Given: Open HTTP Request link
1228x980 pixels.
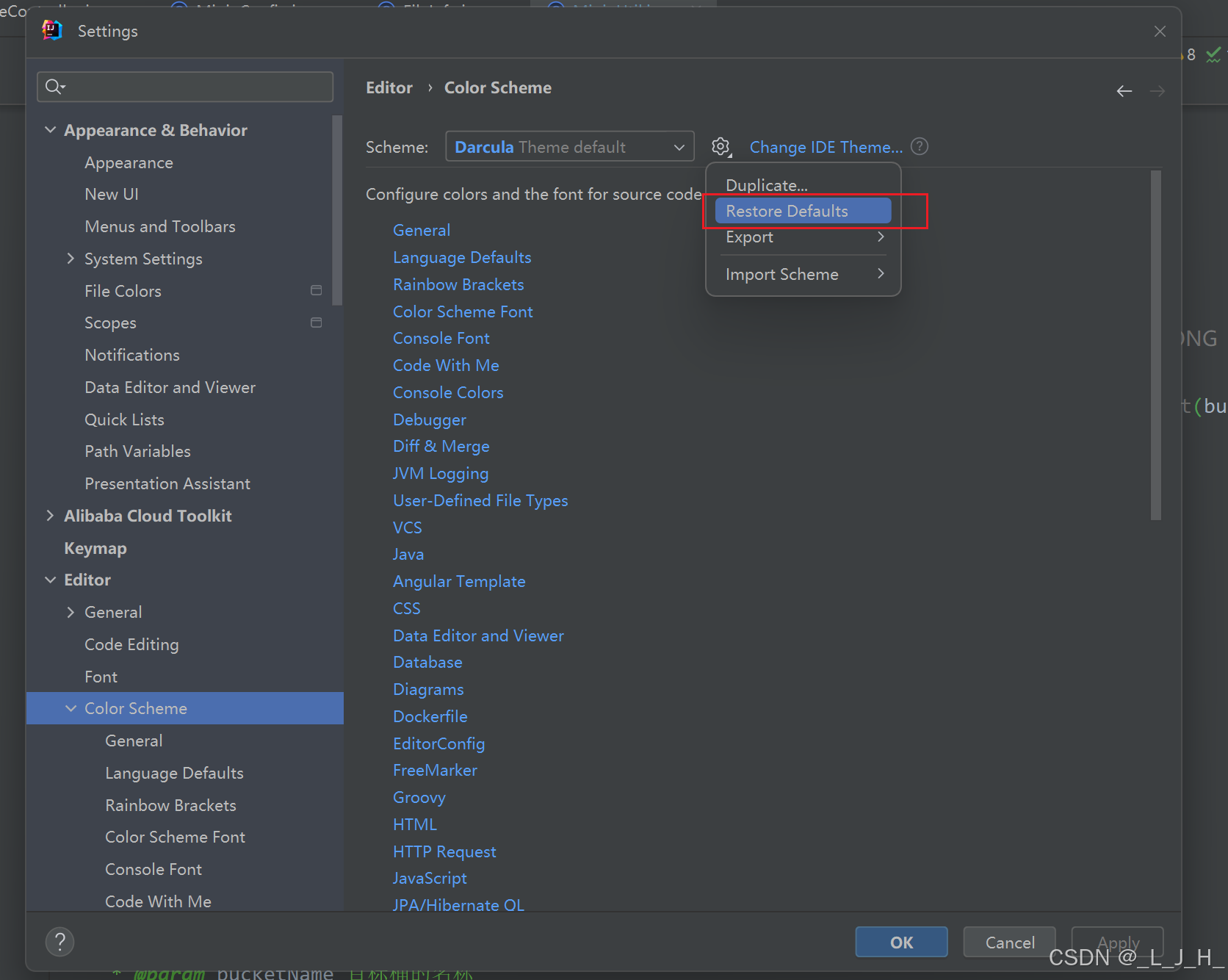Looking at the screenshot, I should pyautogui.click(x=444, y=851).
